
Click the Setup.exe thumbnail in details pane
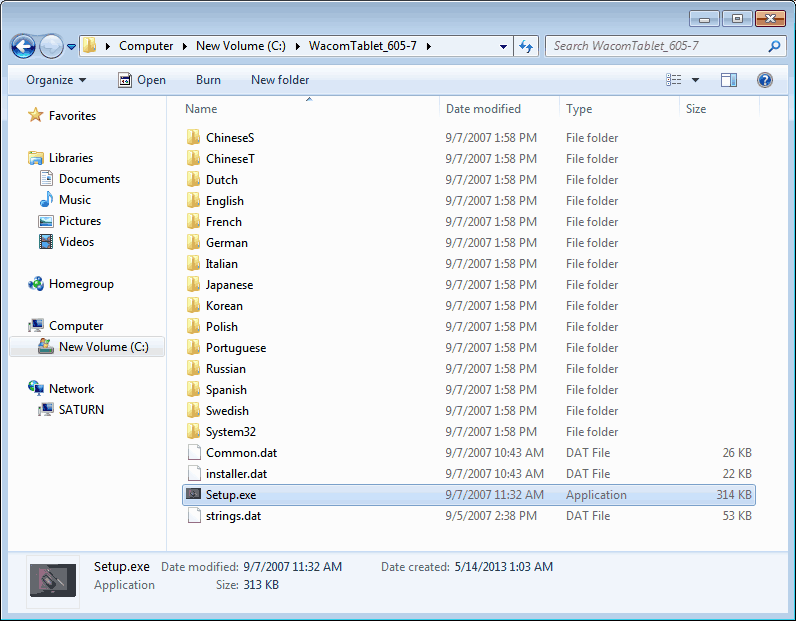coord(53,580)
